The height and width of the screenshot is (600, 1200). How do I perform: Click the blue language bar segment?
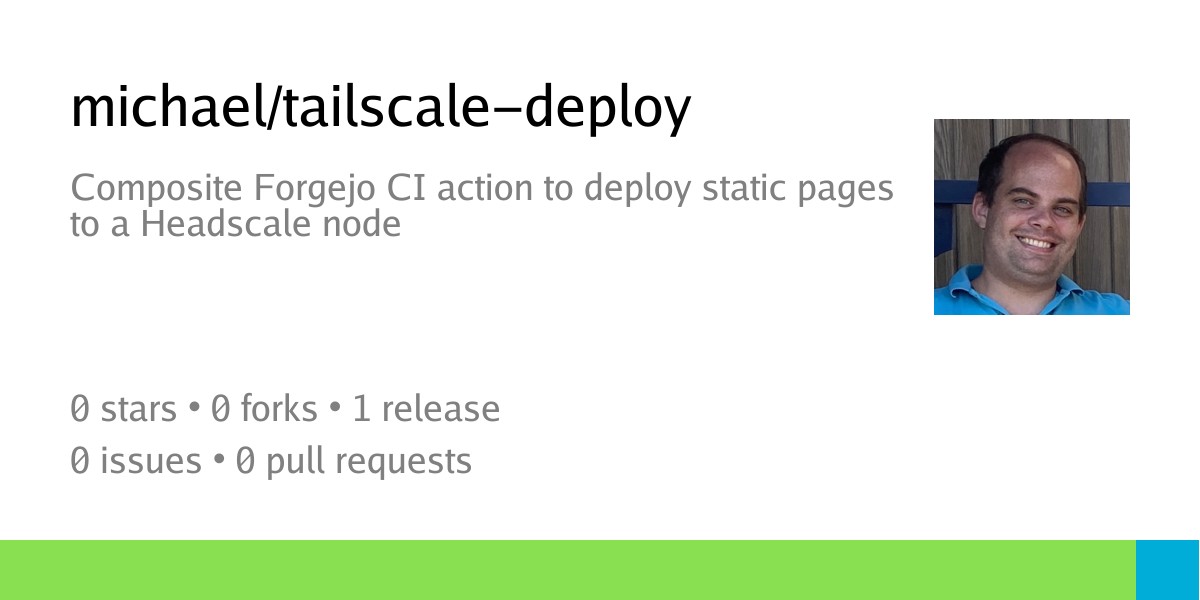[1168, 570]
